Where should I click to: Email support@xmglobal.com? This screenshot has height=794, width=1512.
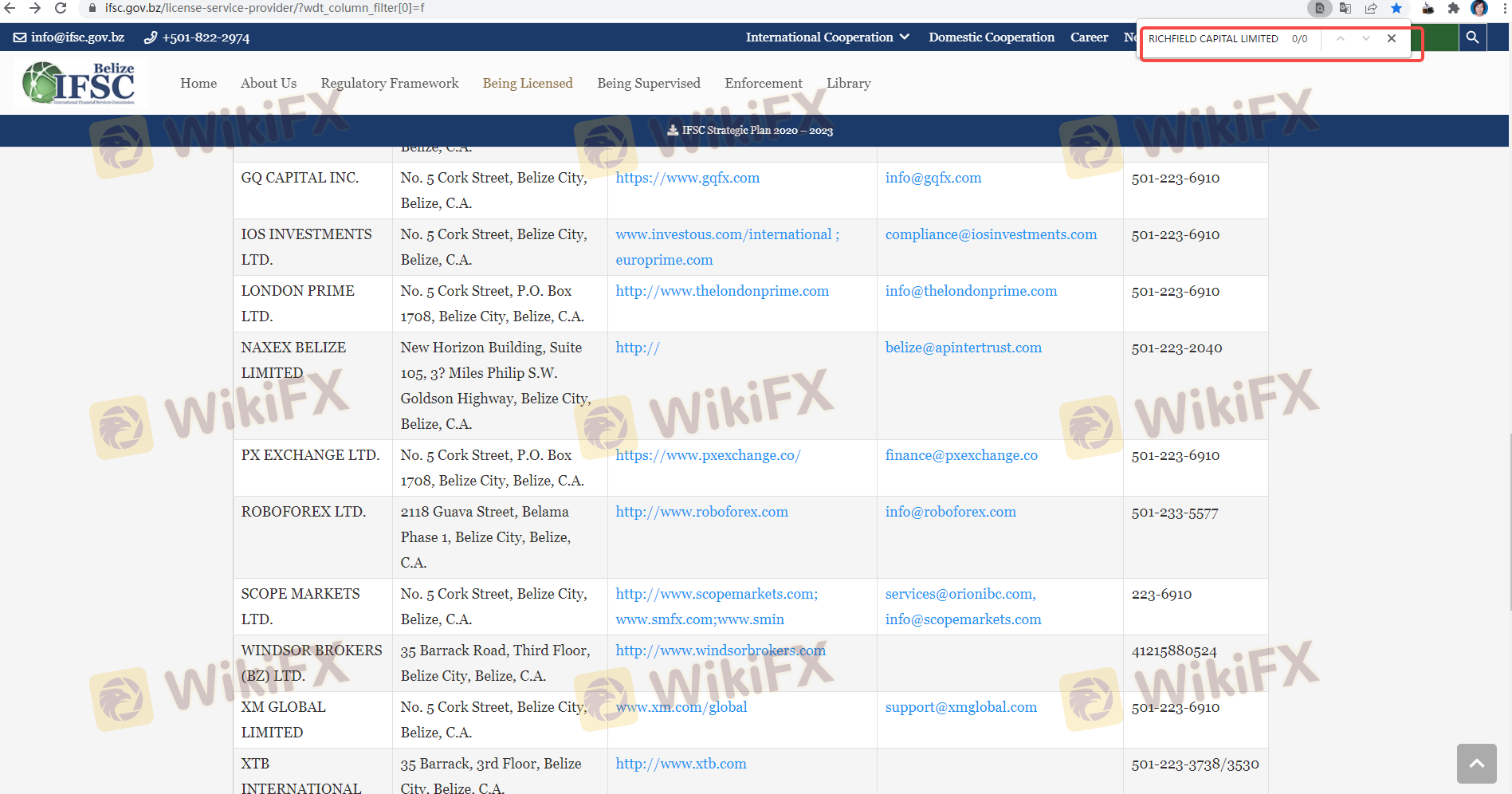point(961,707)
